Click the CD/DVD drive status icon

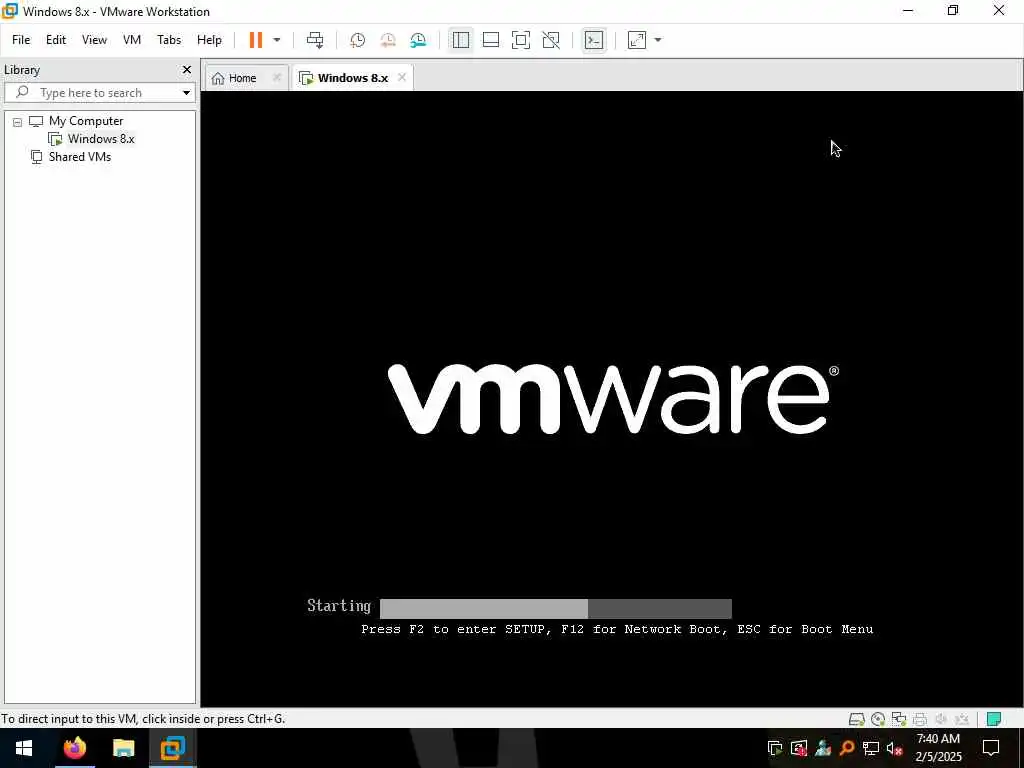[878, 719]
